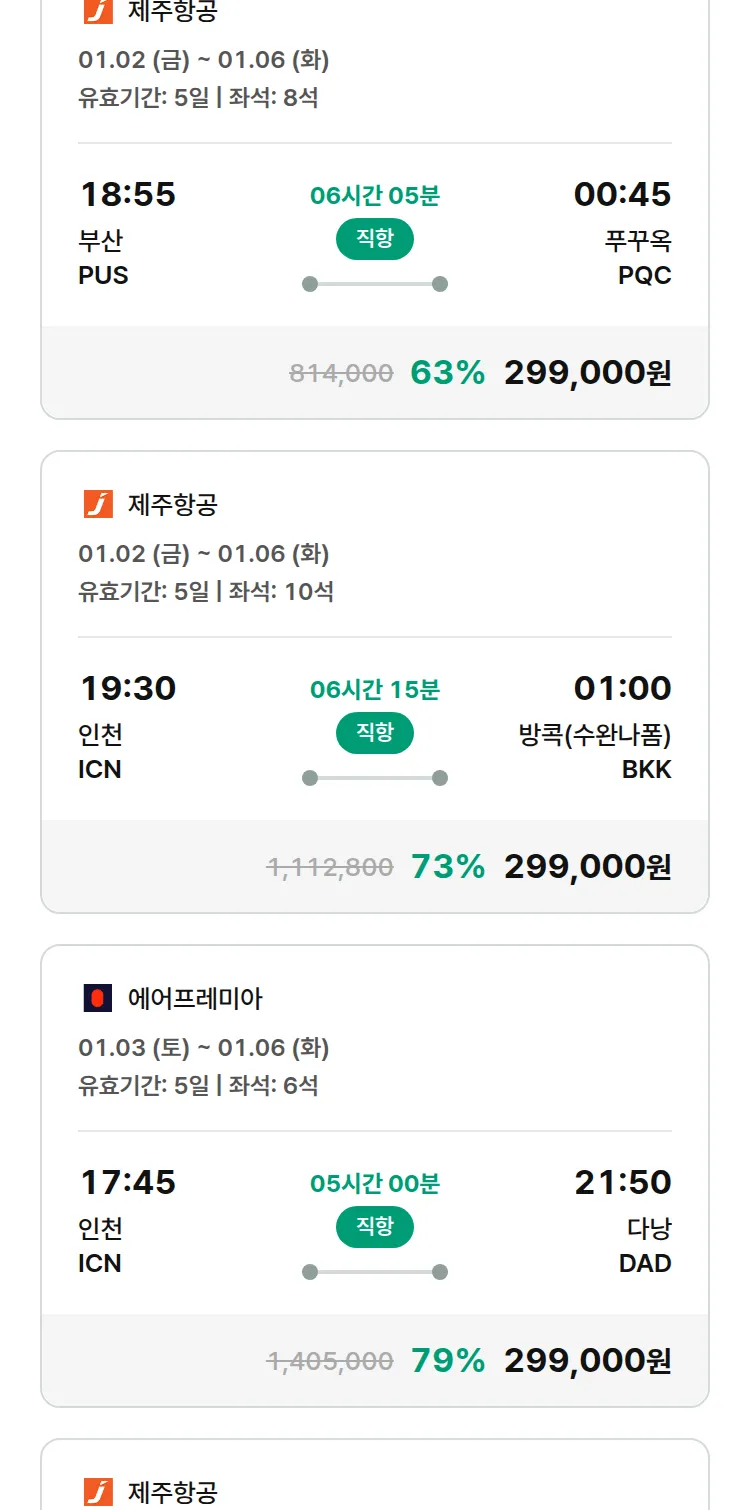Click the route line between PUS and PQC

[375, 284]
